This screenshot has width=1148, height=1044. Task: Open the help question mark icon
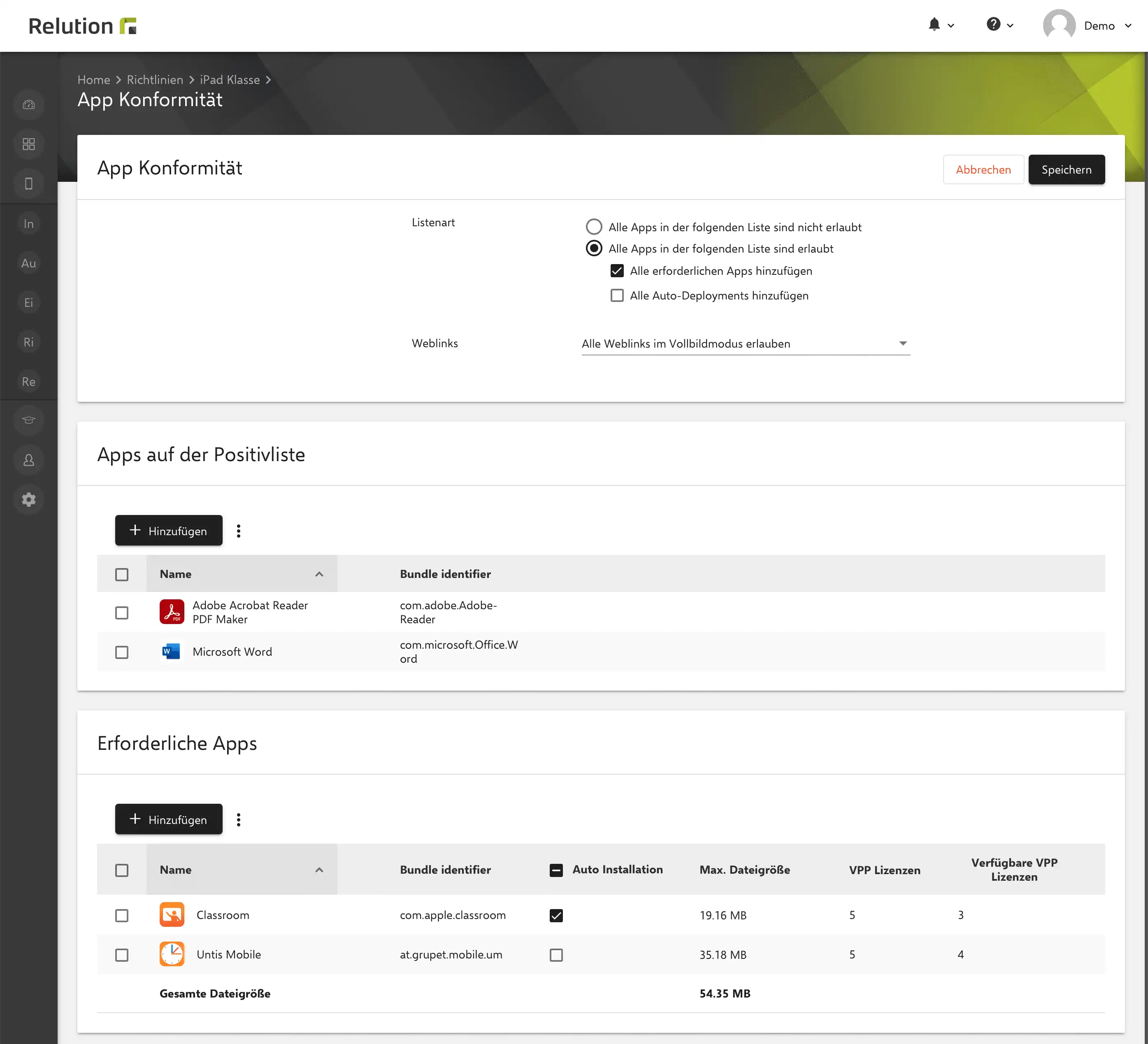[x=993, y=25]
